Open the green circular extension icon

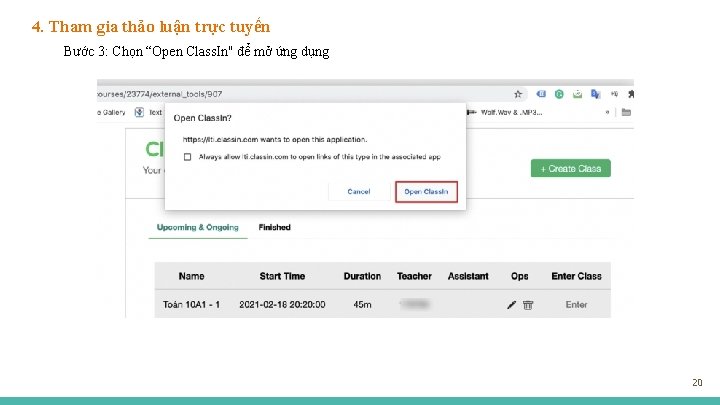pos(559,94)
